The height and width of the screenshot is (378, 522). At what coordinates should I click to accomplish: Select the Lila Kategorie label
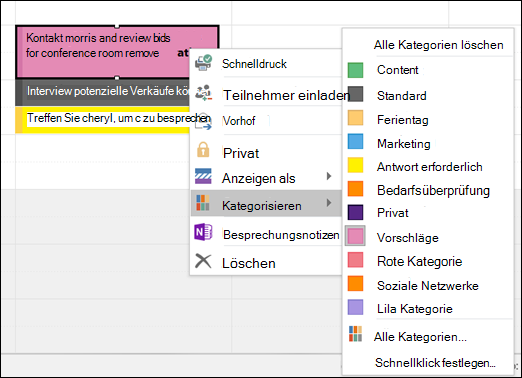[414, 309]
